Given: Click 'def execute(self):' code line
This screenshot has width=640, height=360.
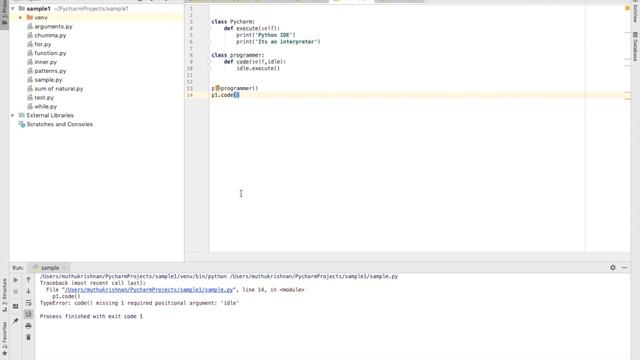Looking at the screenshot, I should coord(251,29).
